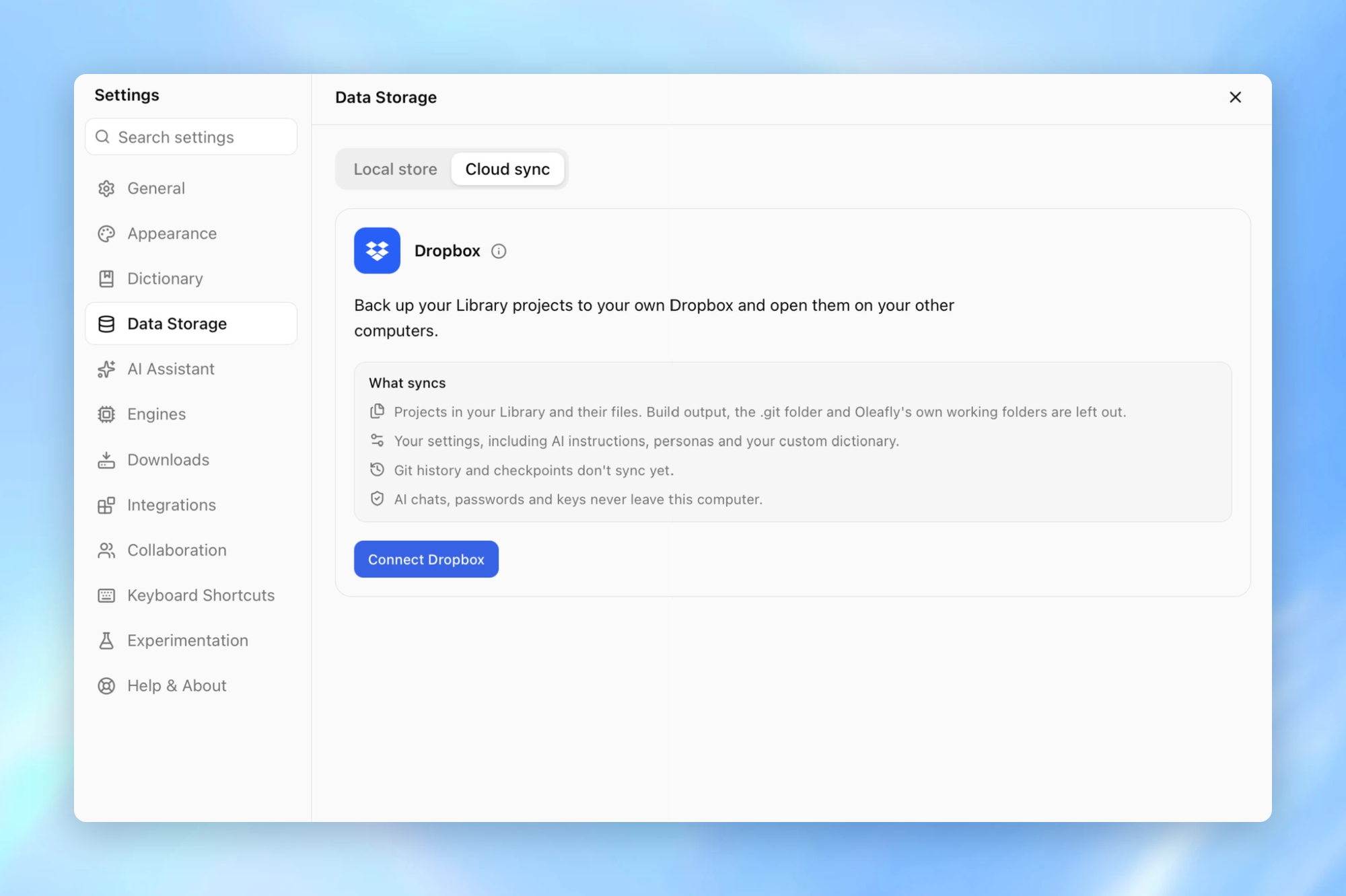
Task: Click the Settings sidebar title
Action: (127, 95)
